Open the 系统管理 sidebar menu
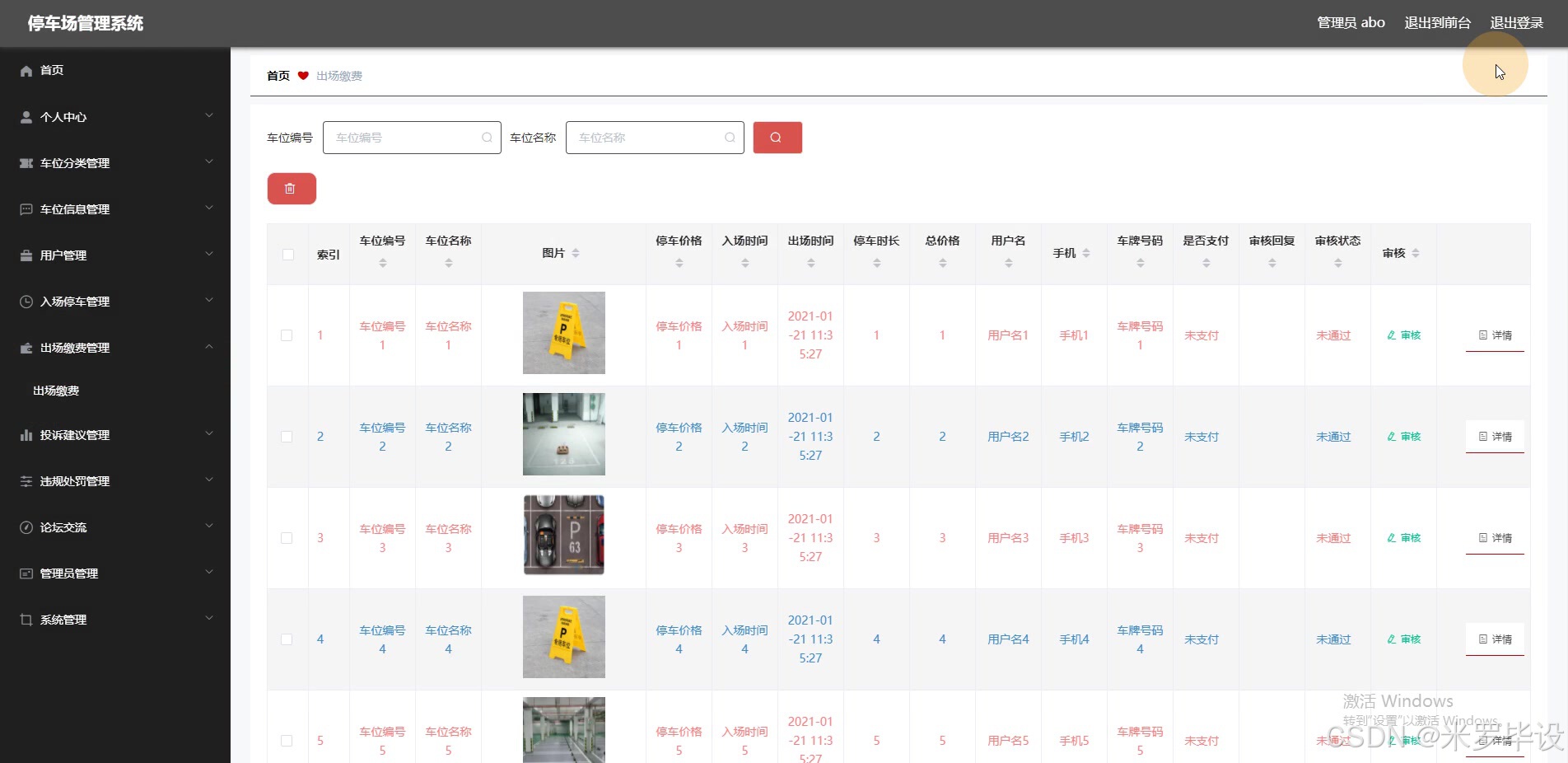 point(115,620)
